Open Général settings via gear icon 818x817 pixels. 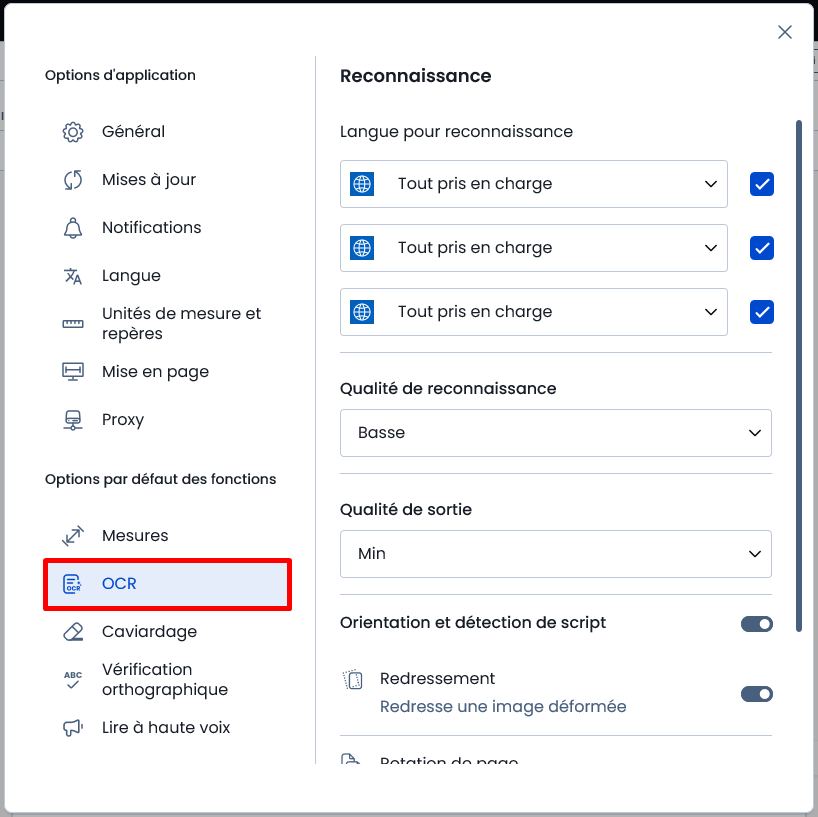pos(73,132)
